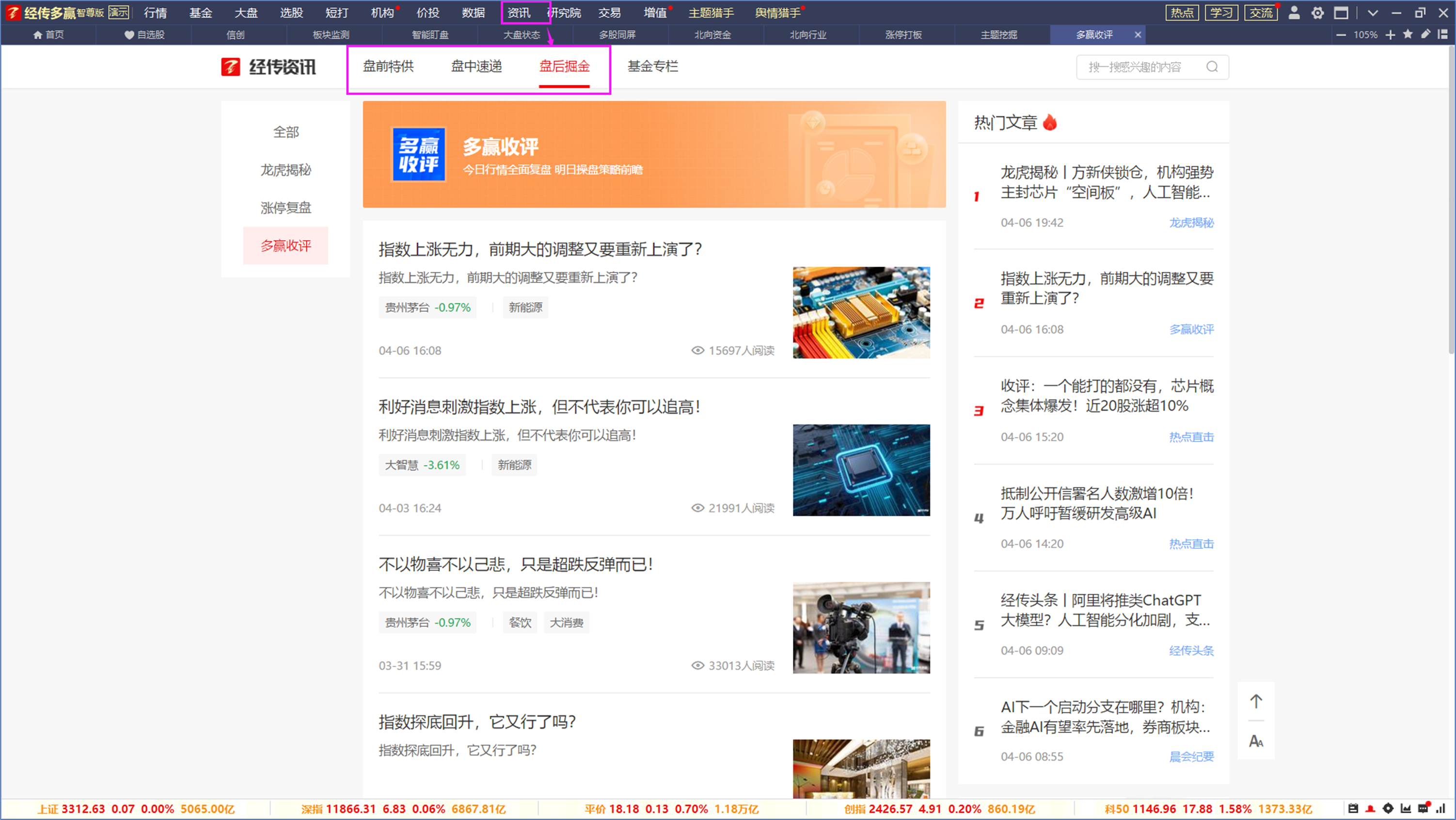Click the font size Aa icon
The height and width of the screenshot is (820, 1456).
click(x=1256, y=741)
